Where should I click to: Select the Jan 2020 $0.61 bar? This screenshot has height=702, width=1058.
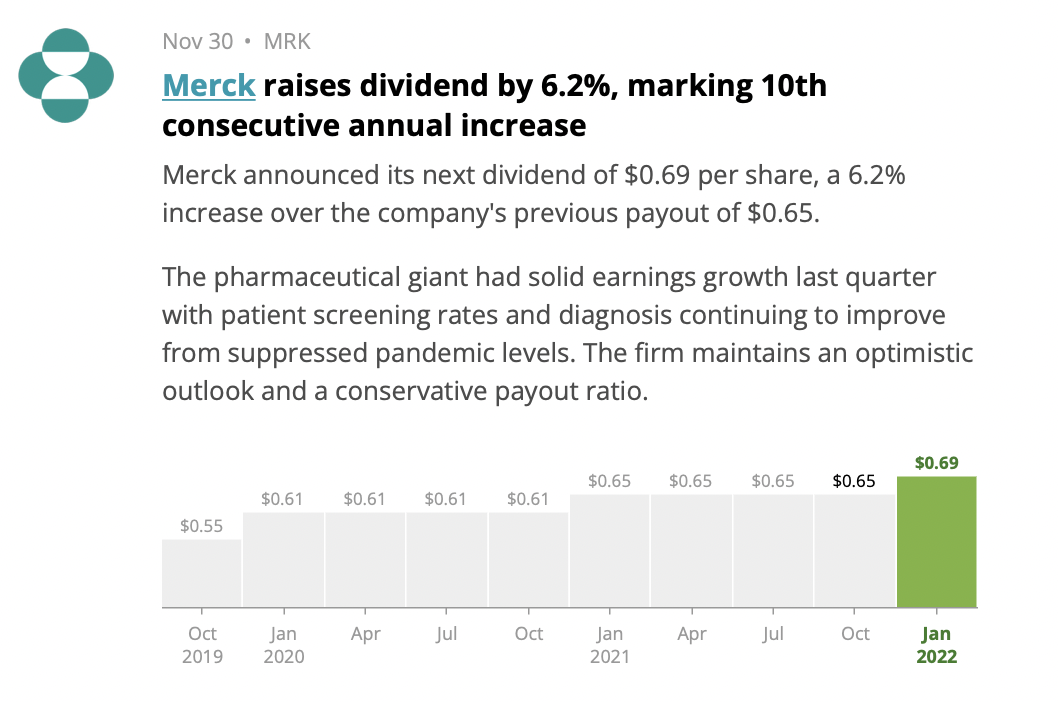click(x=283, y=560)
